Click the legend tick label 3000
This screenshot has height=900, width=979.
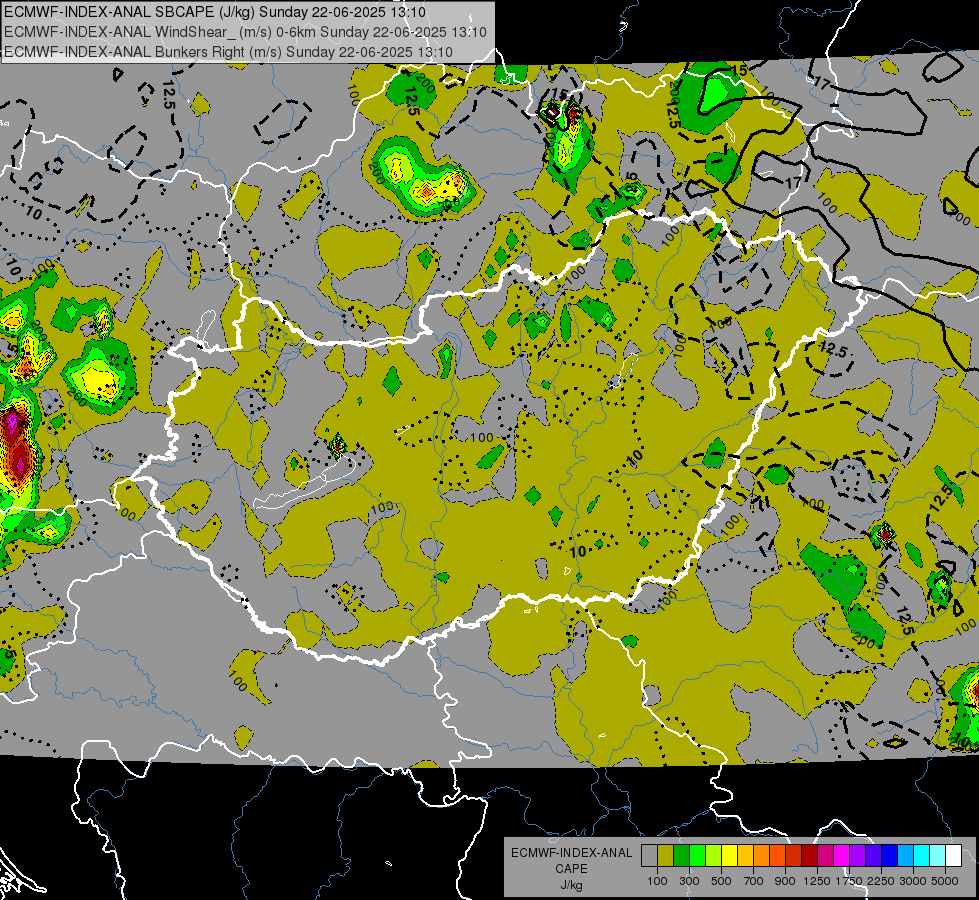[913, 881]
